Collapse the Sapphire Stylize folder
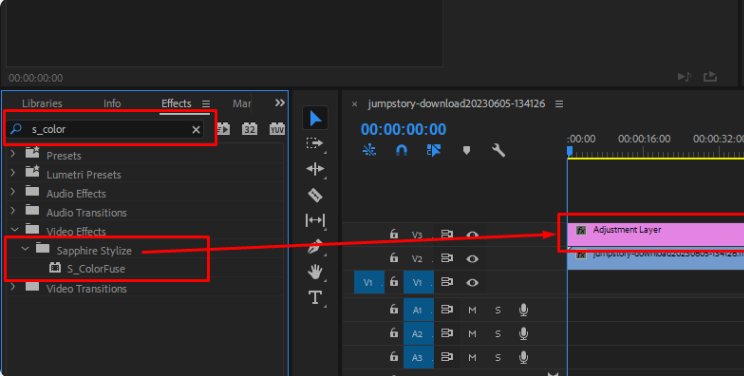744x376 pixels. tap(25, 248)
